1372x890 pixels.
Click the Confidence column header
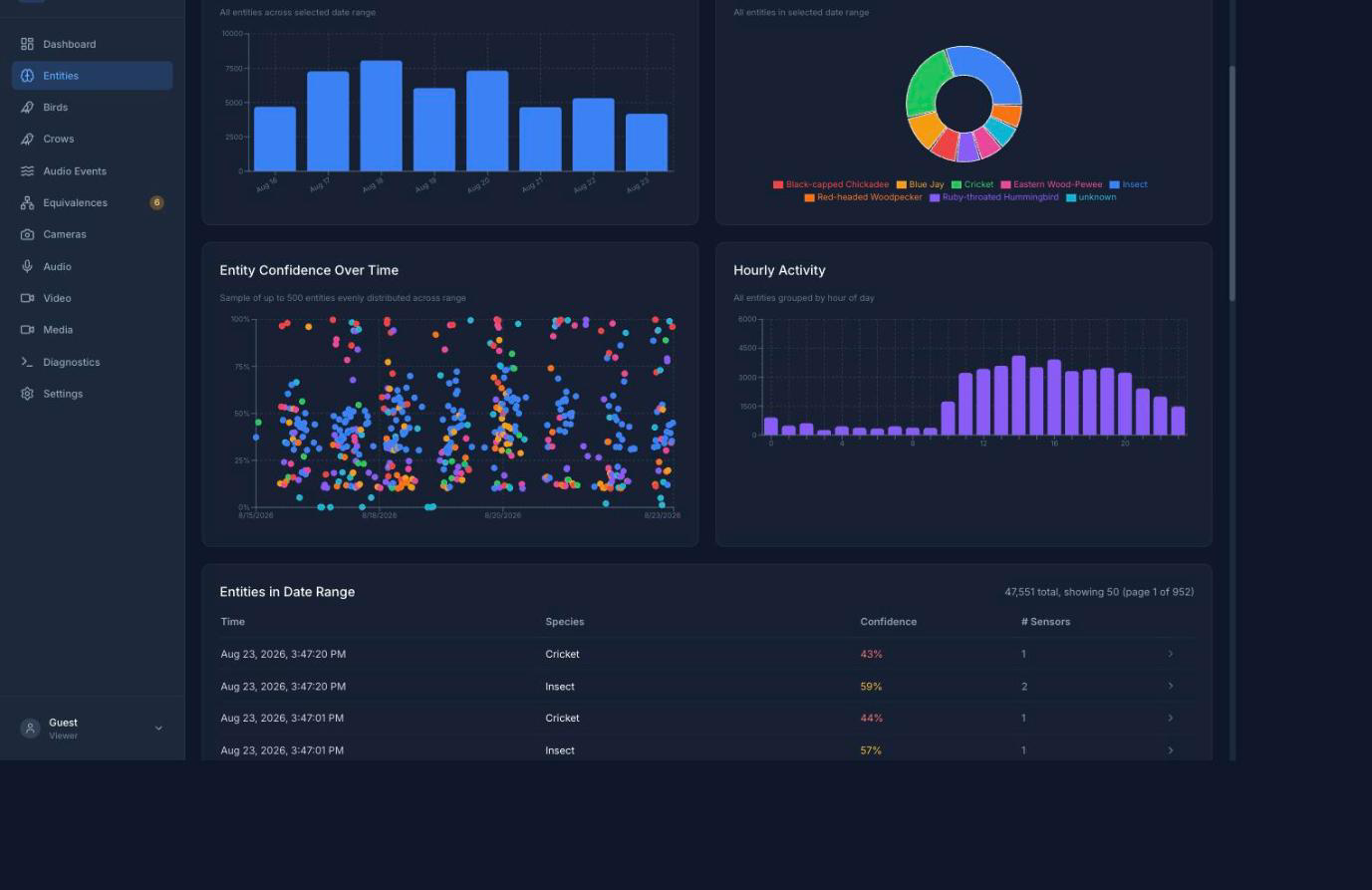tap(889, 622)
